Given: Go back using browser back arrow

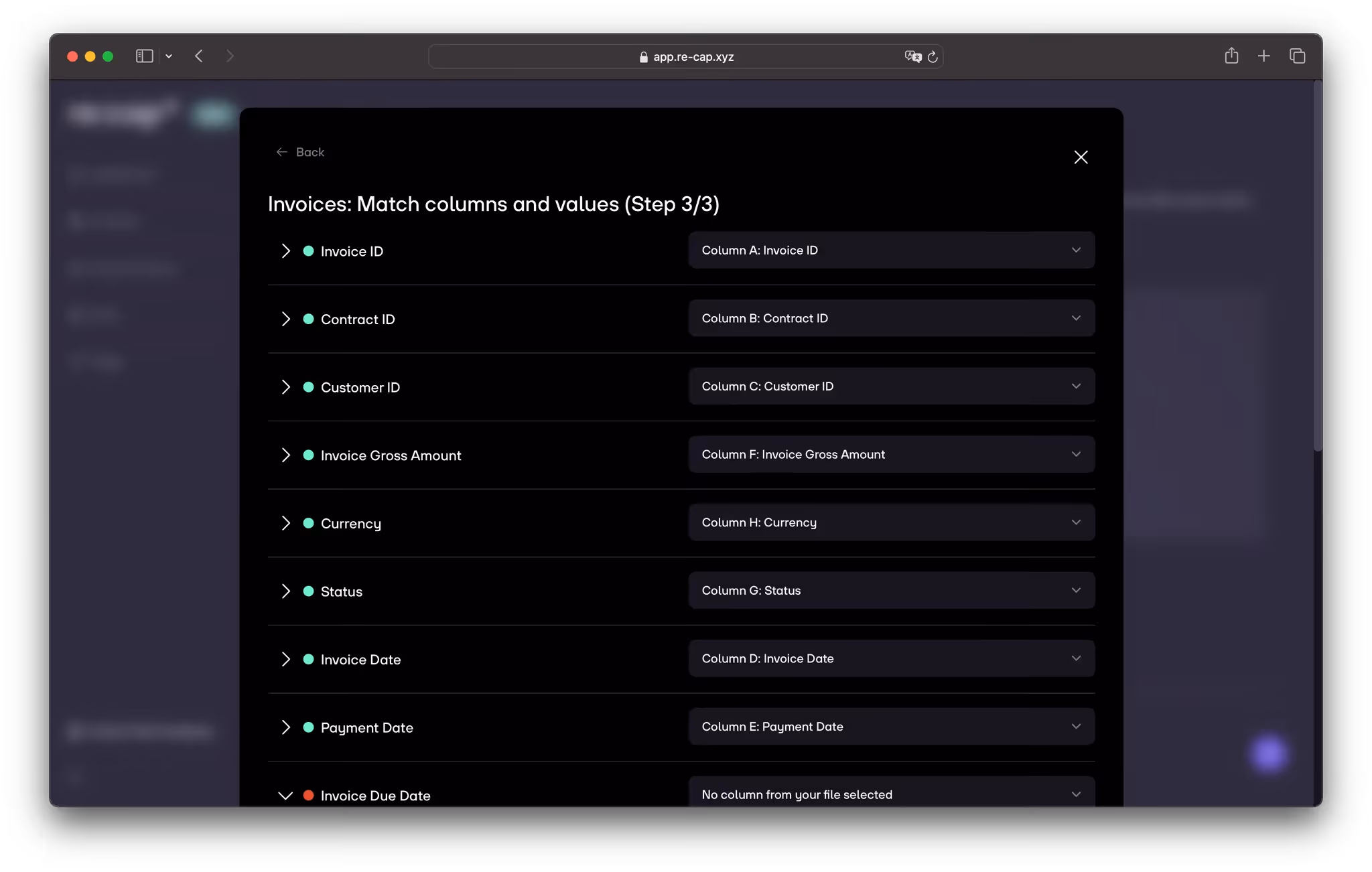Looking at the screenshot, I should click(199, 56).
